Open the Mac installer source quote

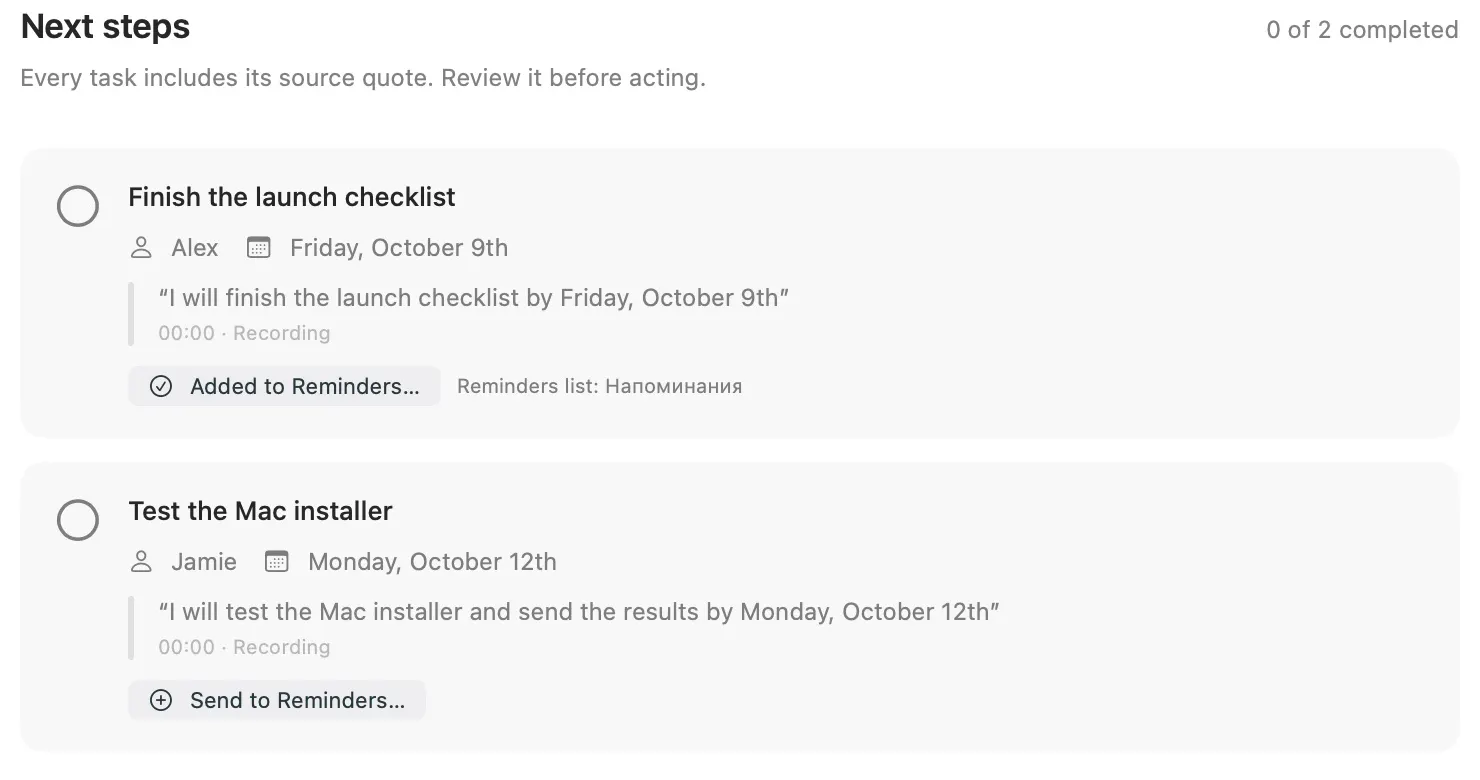coord(579,612)
